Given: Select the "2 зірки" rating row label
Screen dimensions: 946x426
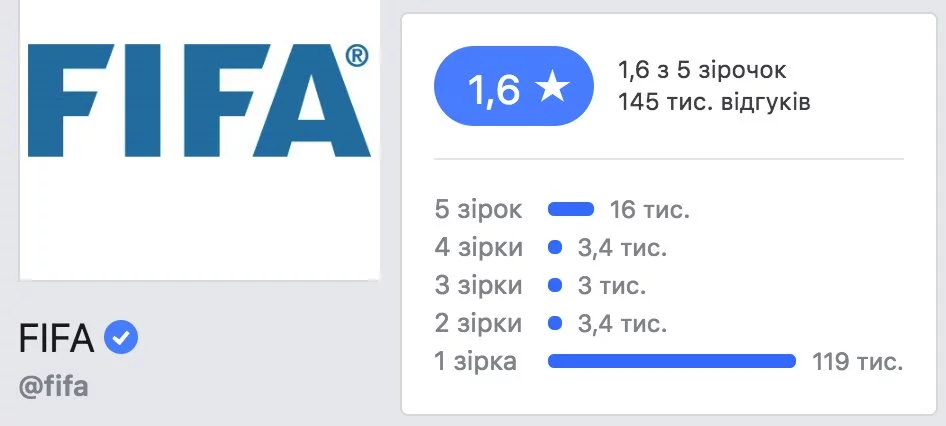Looking at the screenshot, I should click(x=479, y=323).
